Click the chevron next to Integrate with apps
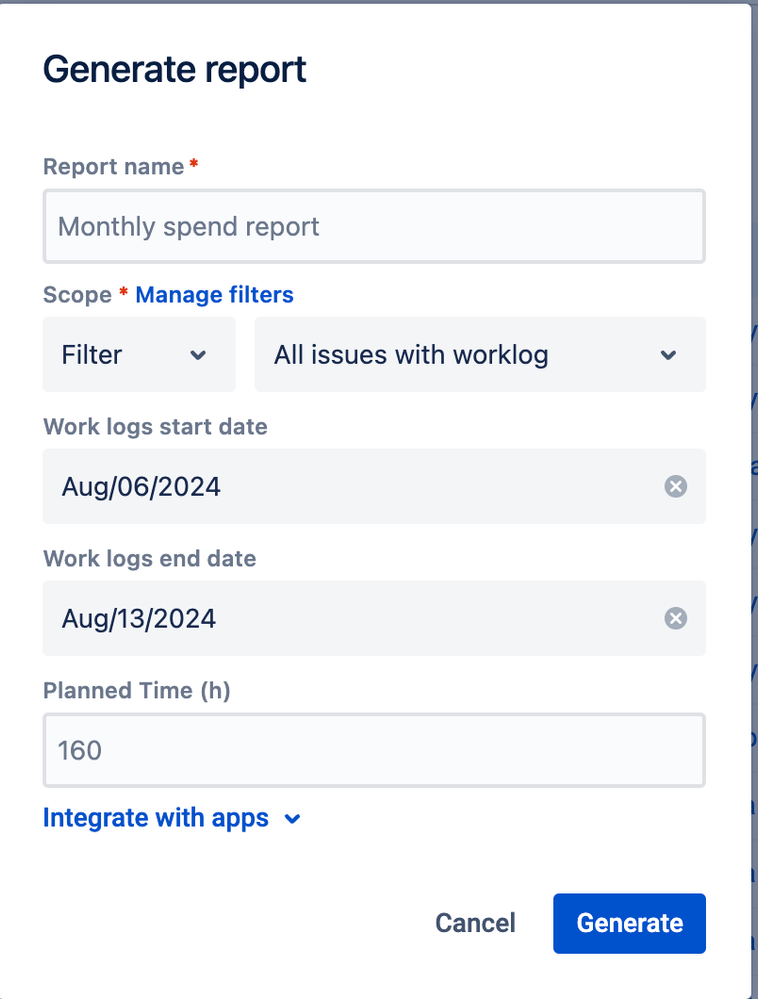 [x=292, y=819]
